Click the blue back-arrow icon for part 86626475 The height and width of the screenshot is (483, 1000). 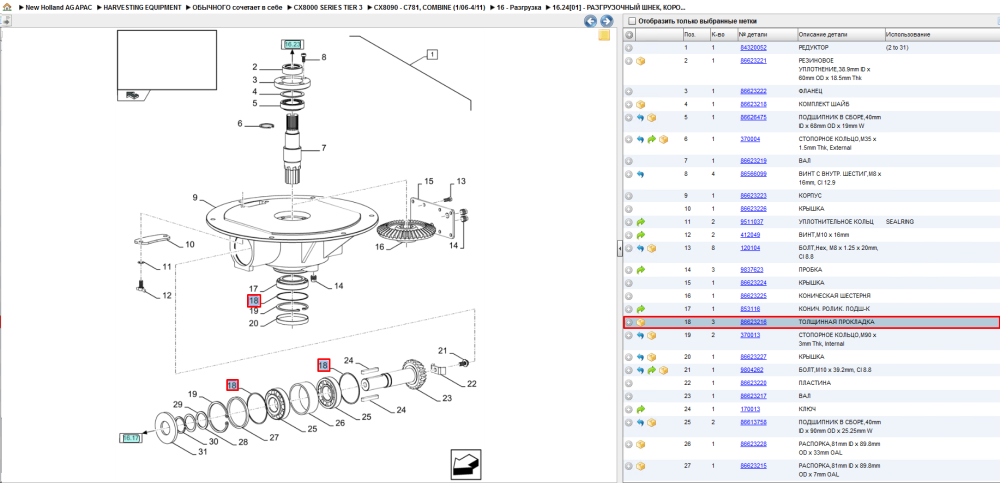tap(640, 117)
